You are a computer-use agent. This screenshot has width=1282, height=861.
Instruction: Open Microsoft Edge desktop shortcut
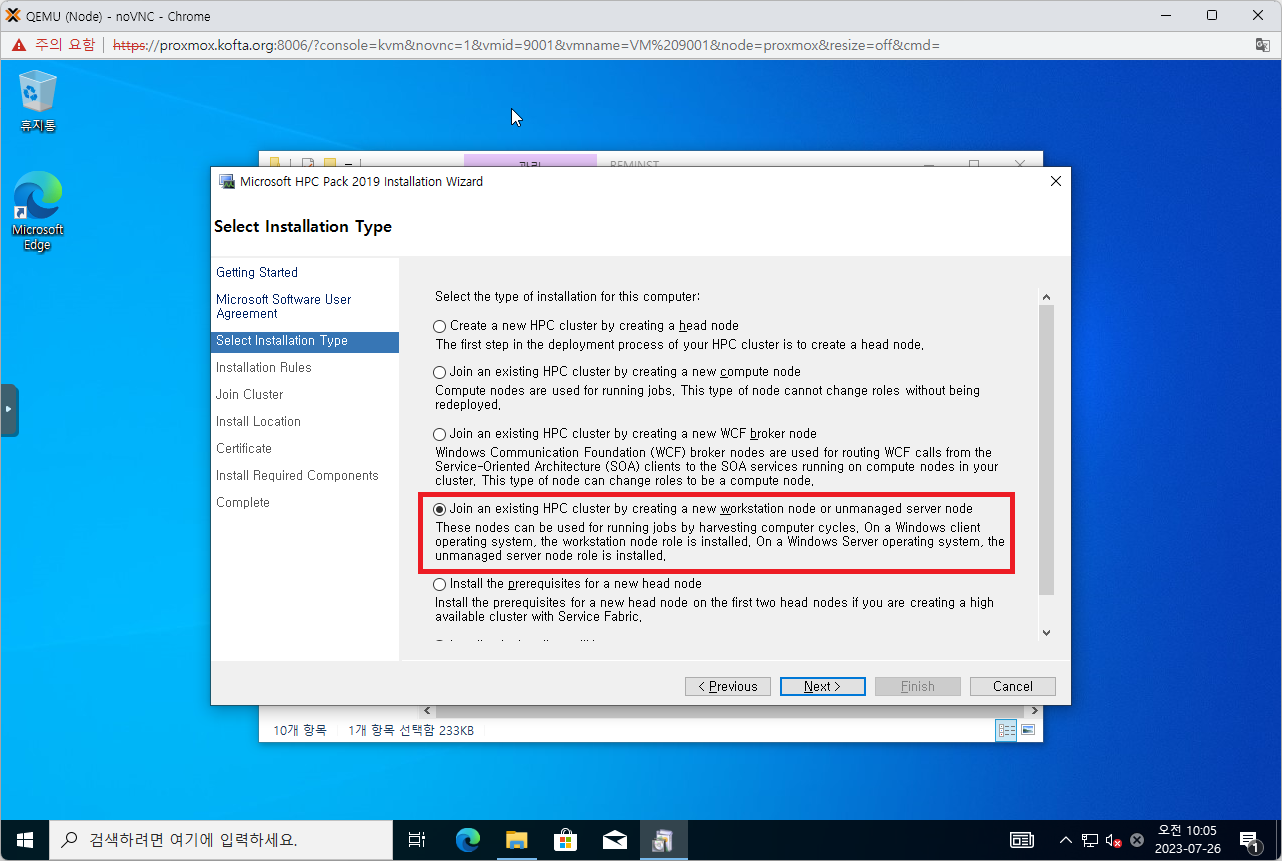tap(38, 210)
